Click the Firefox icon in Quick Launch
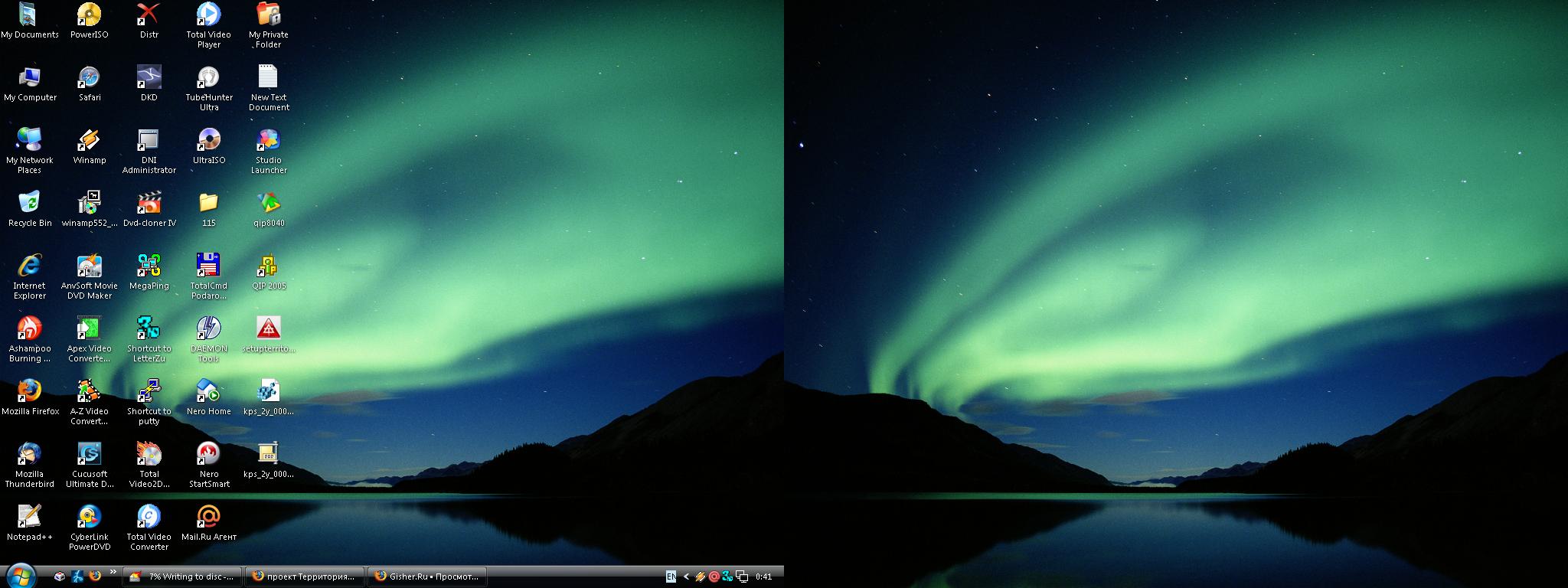 pyautogui.click(x=95, y=577)
